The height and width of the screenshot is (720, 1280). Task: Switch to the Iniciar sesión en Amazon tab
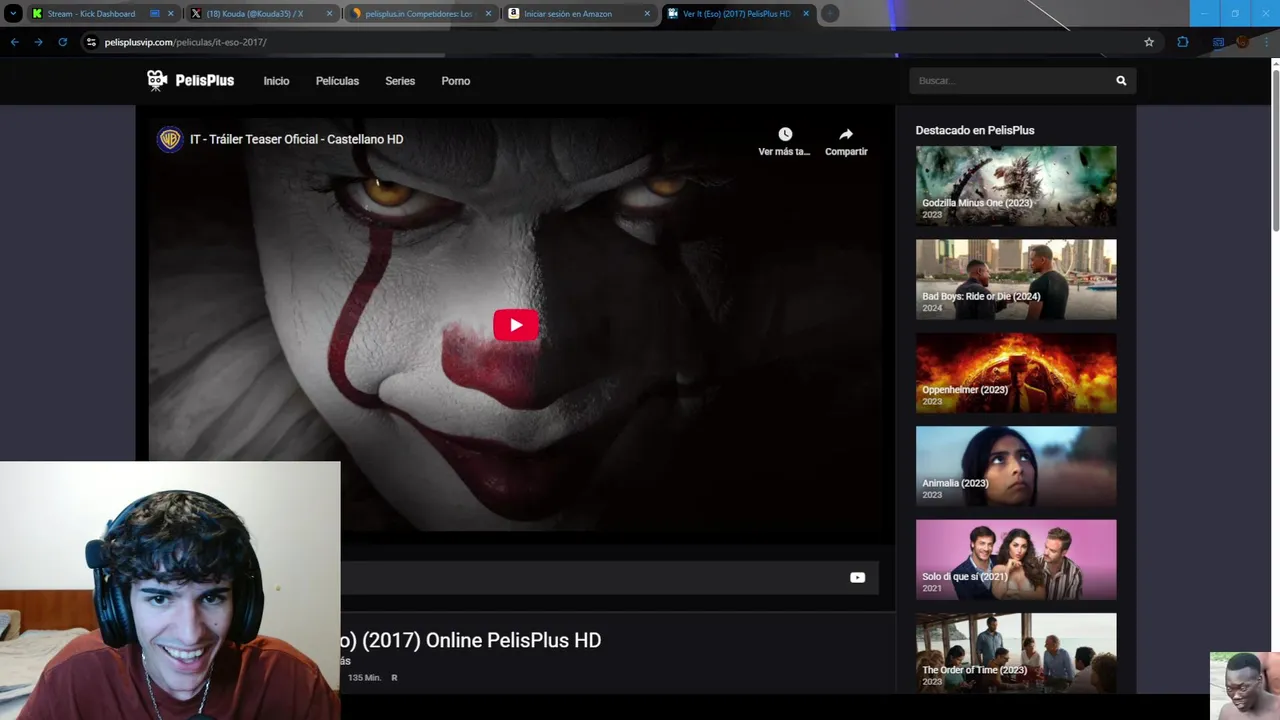tap(567, 14)
